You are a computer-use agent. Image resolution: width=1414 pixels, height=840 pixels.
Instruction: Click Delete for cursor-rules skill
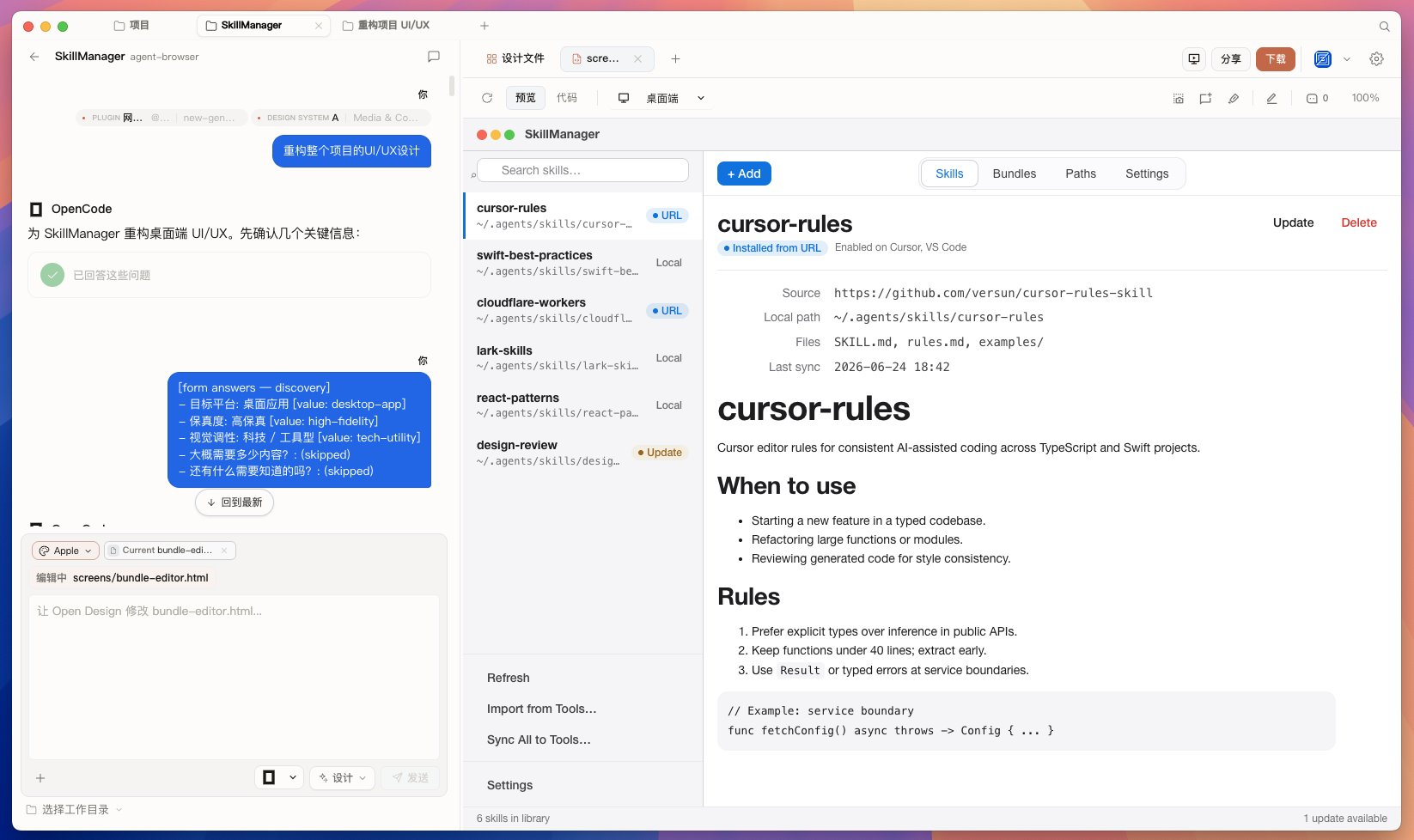1359,222
